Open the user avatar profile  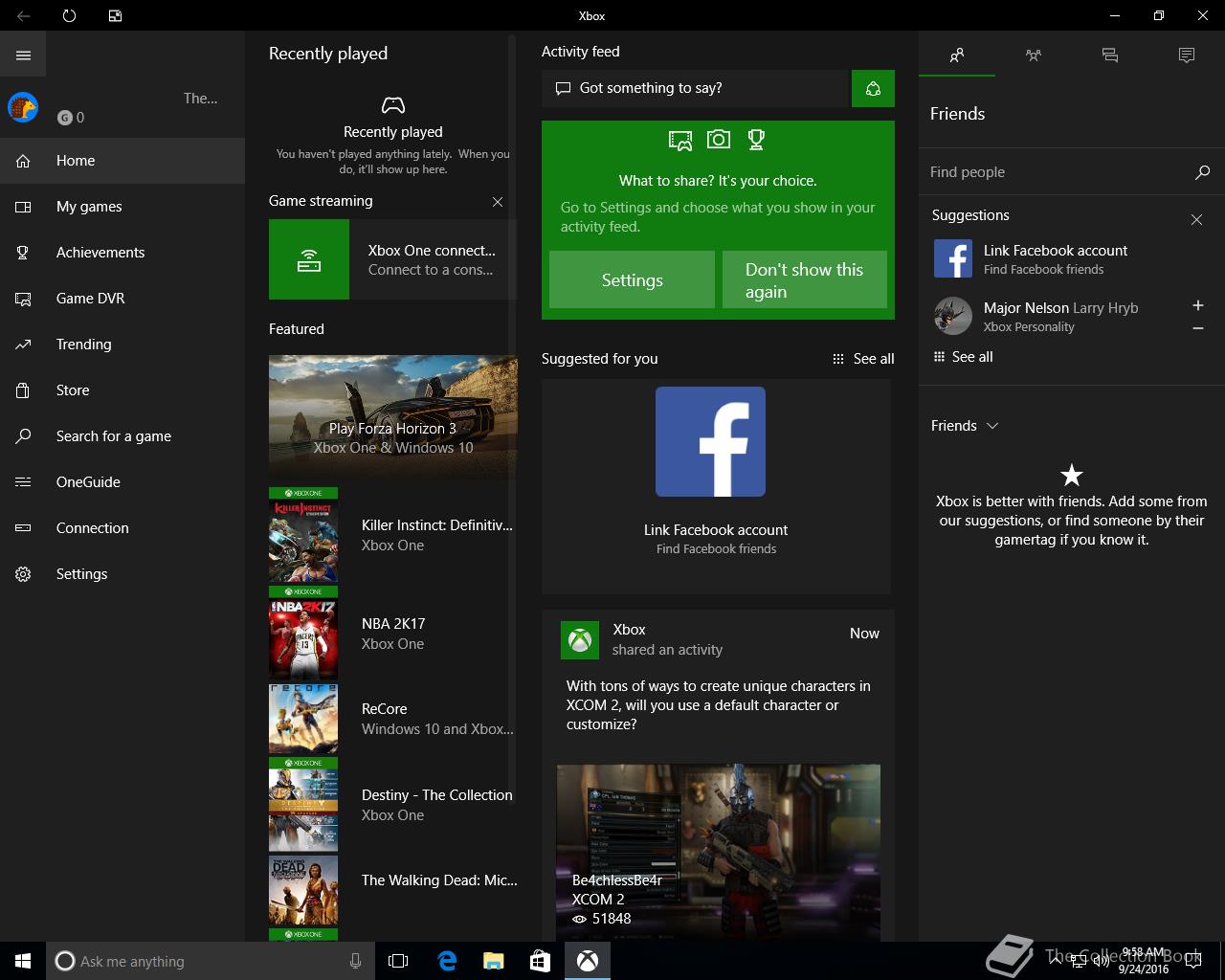23,107
